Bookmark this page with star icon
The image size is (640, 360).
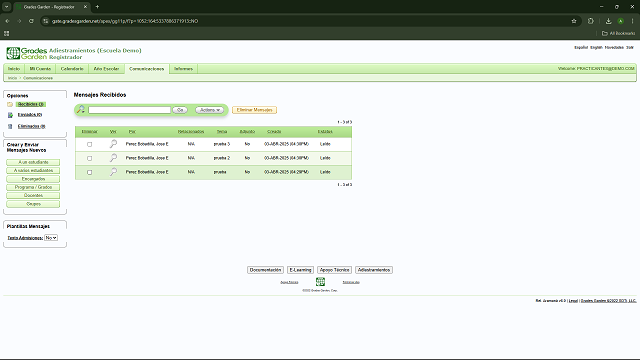pyautogui.click(x=574, y=21)
